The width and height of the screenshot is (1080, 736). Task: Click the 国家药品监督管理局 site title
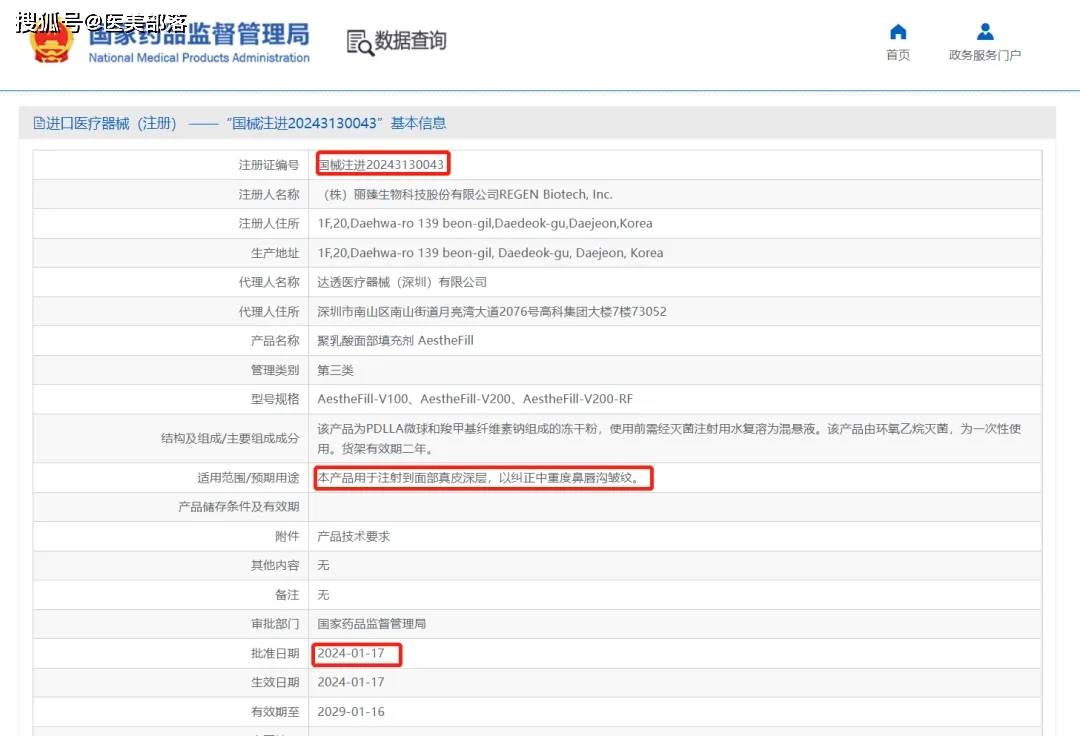coord(199,34)
